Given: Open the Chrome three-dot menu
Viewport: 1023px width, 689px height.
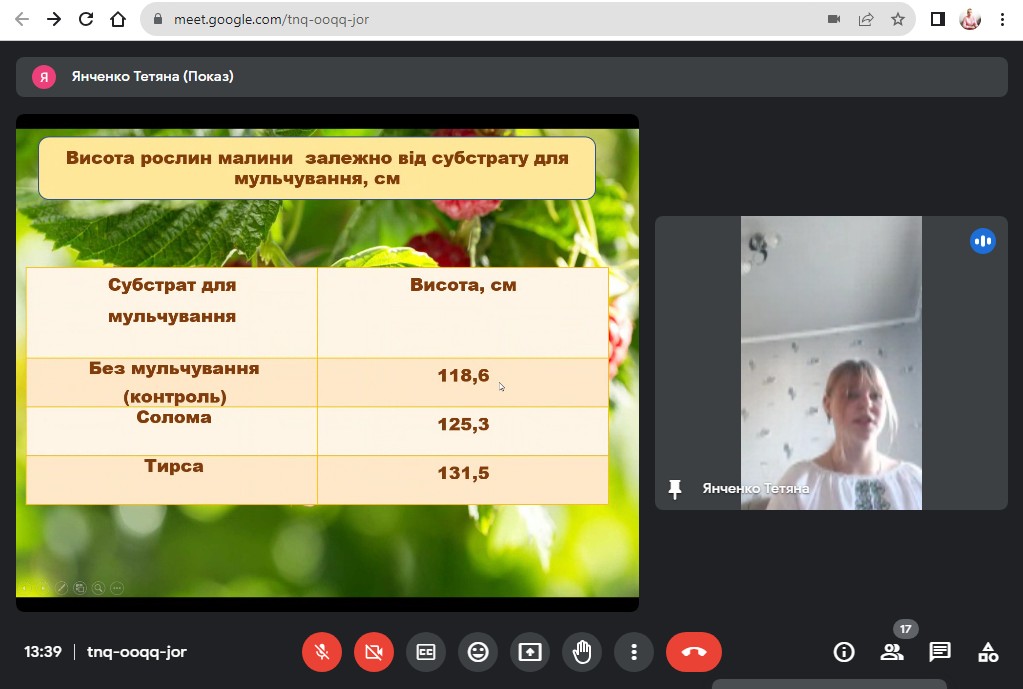Looking at the screenshot, I should coord(1002,19).
